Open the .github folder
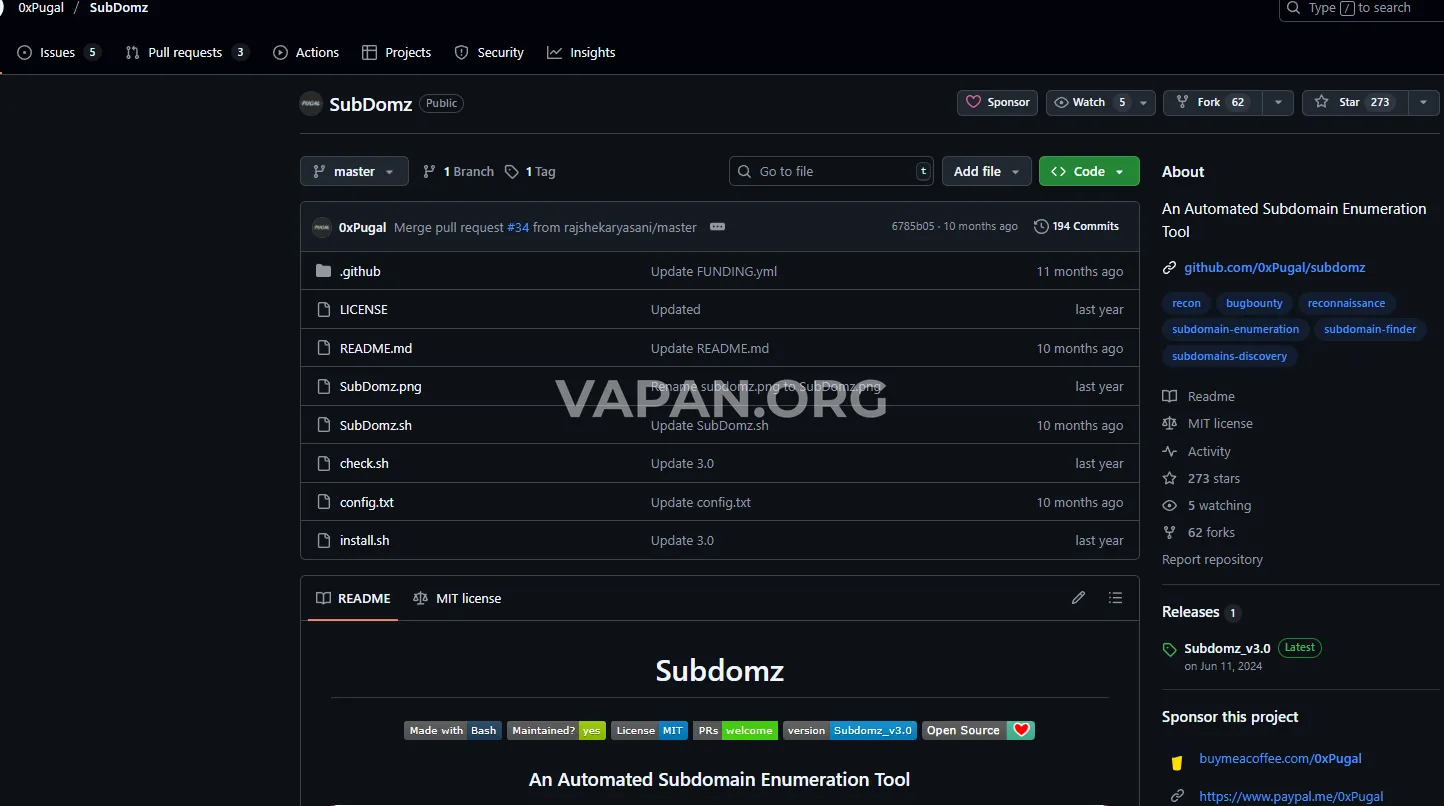The width and height of the screenshot is (1444, 806). [x=360, y=271]
